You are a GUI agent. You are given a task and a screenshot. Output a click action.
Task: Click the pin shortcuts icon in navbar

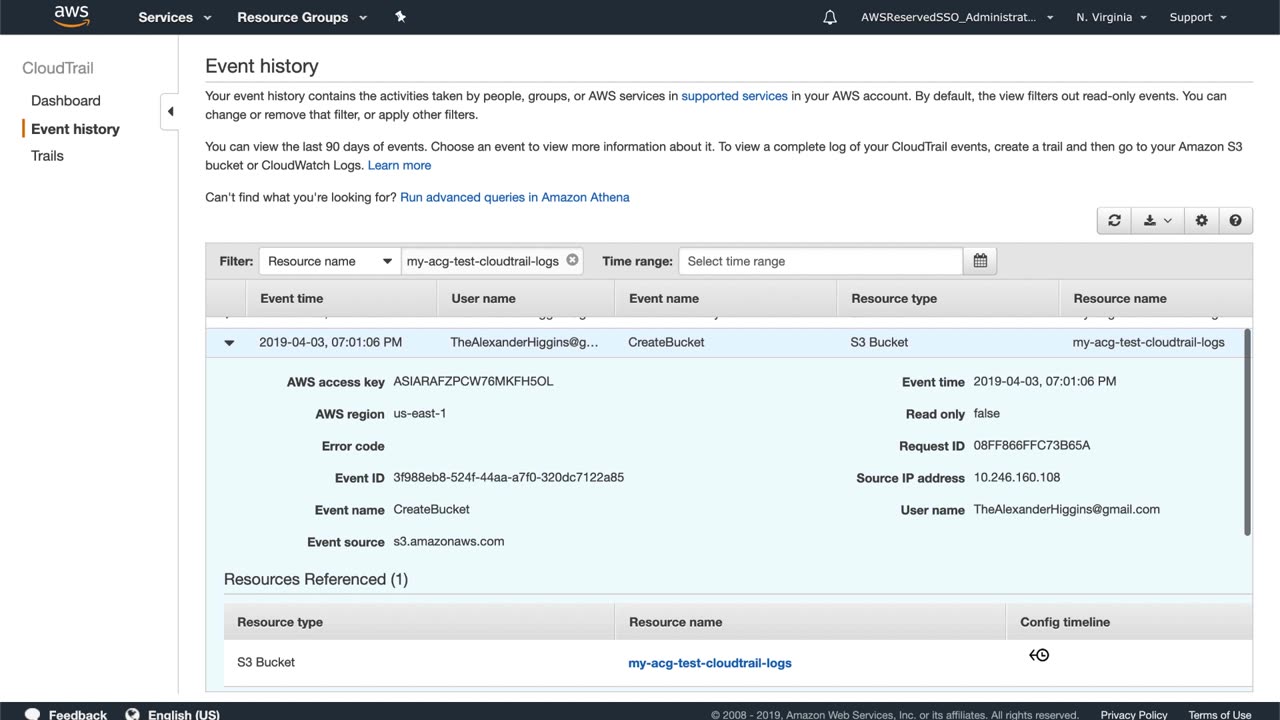coord(400,17)
